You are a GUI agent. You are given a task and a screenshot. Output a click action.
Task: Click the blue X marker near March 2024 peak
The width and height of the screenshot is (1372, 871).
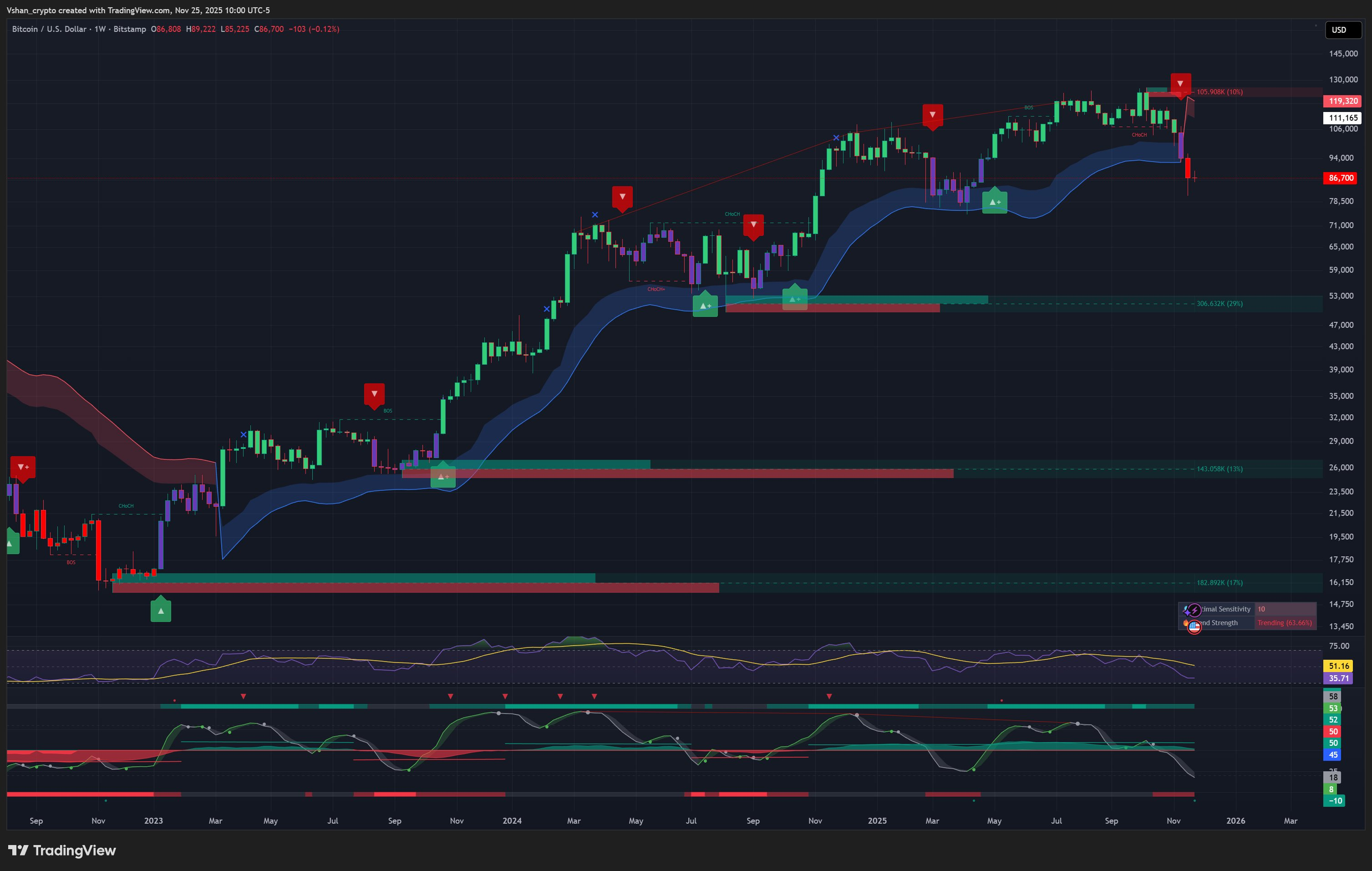click(595, 215)
